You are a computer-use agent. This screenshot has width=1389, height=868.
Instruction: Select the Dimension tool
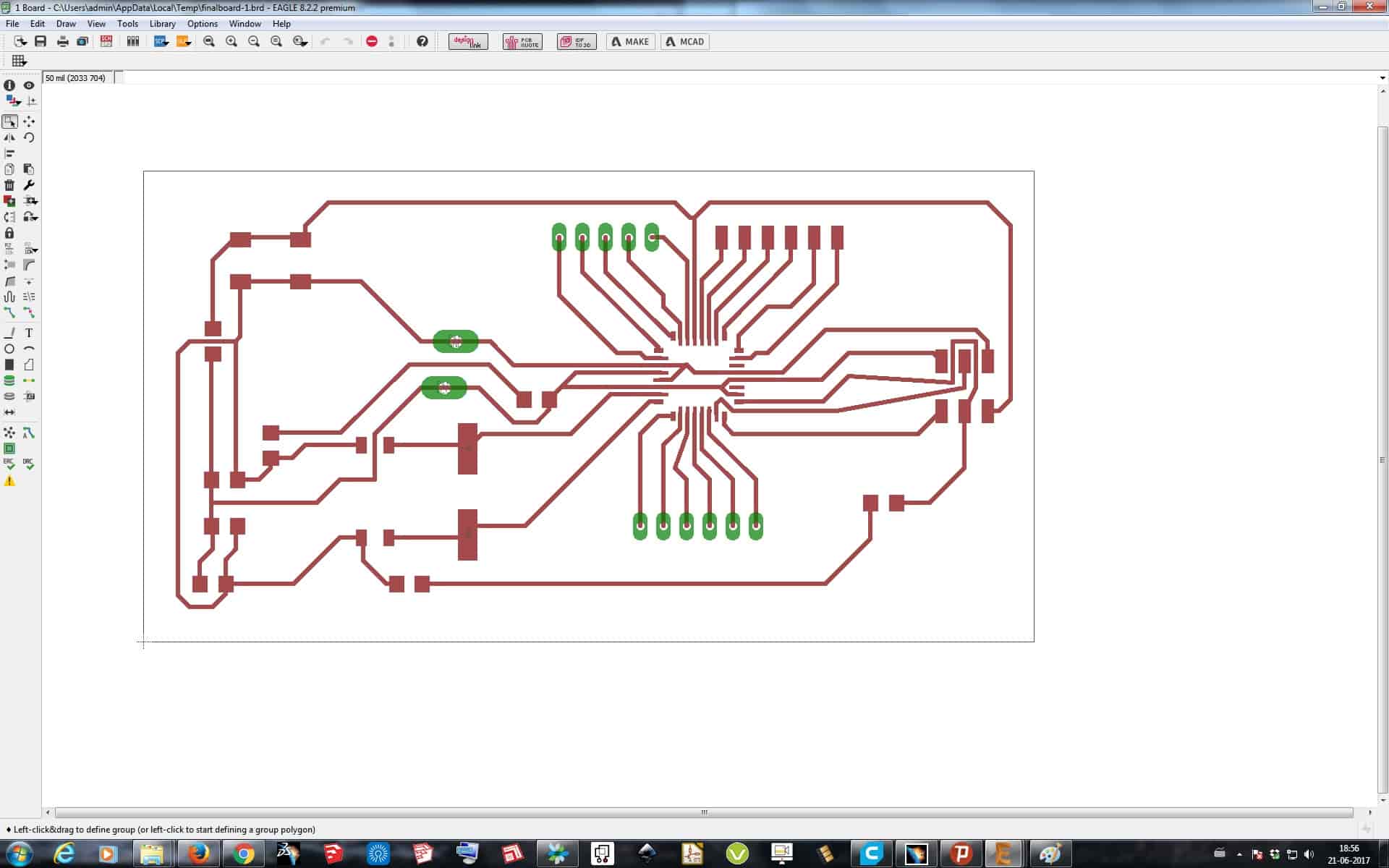coord(9,412)
